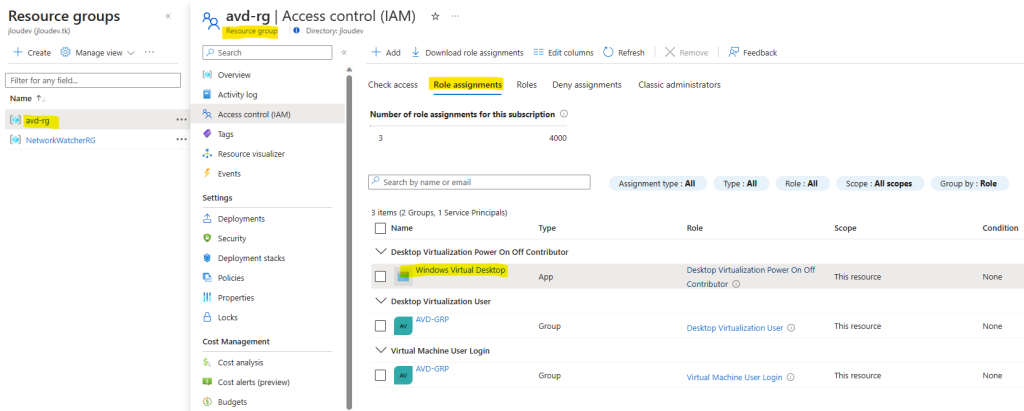
Task: Open Properties icon in sidebar
Action: tap(207, 297)
